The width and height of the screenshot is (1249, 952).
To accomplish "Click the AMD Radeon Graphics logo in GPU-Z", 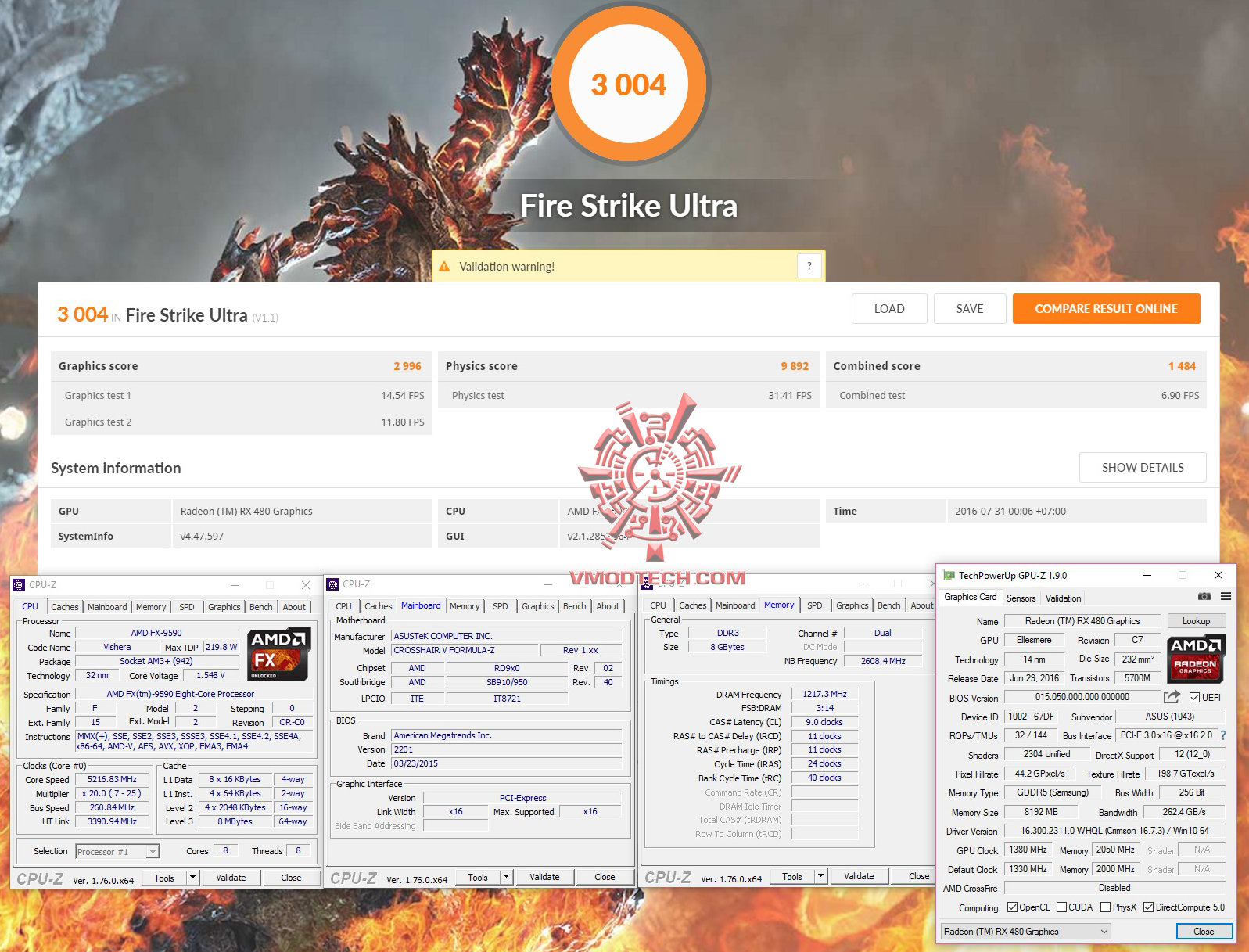I will pyautogui.click(x=1196, y=658).
